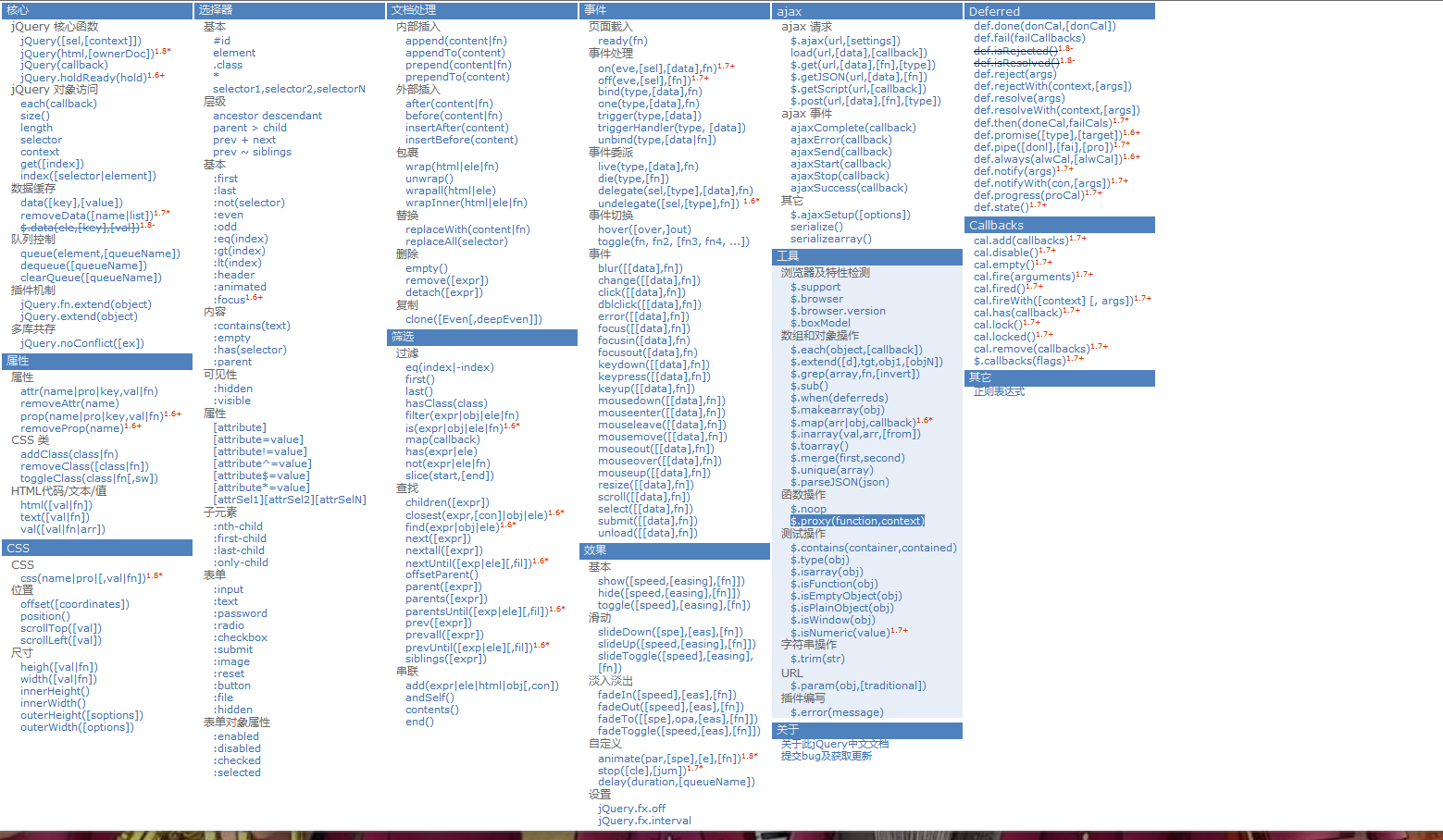Click ajaxSuccess(callback) link
Image resolution: width=1443 pixels, height=840 pixels.
[x=849, y=188]
